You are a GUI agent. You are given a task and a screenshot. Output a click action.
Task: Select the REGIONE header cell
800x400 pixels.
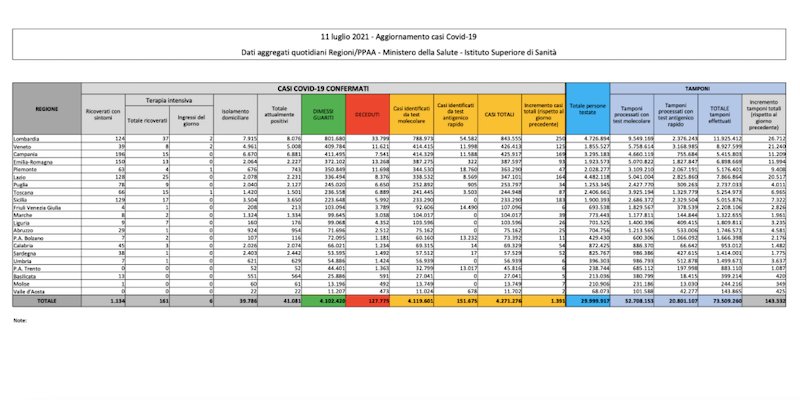point(46,106)
